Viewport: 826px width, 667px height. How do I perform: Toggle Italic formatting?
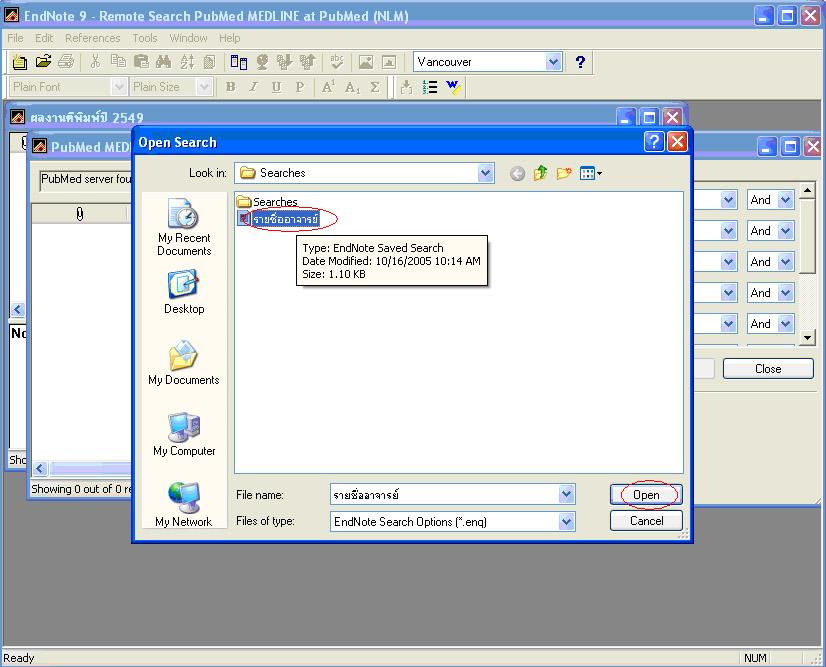[x=253, y=87]
